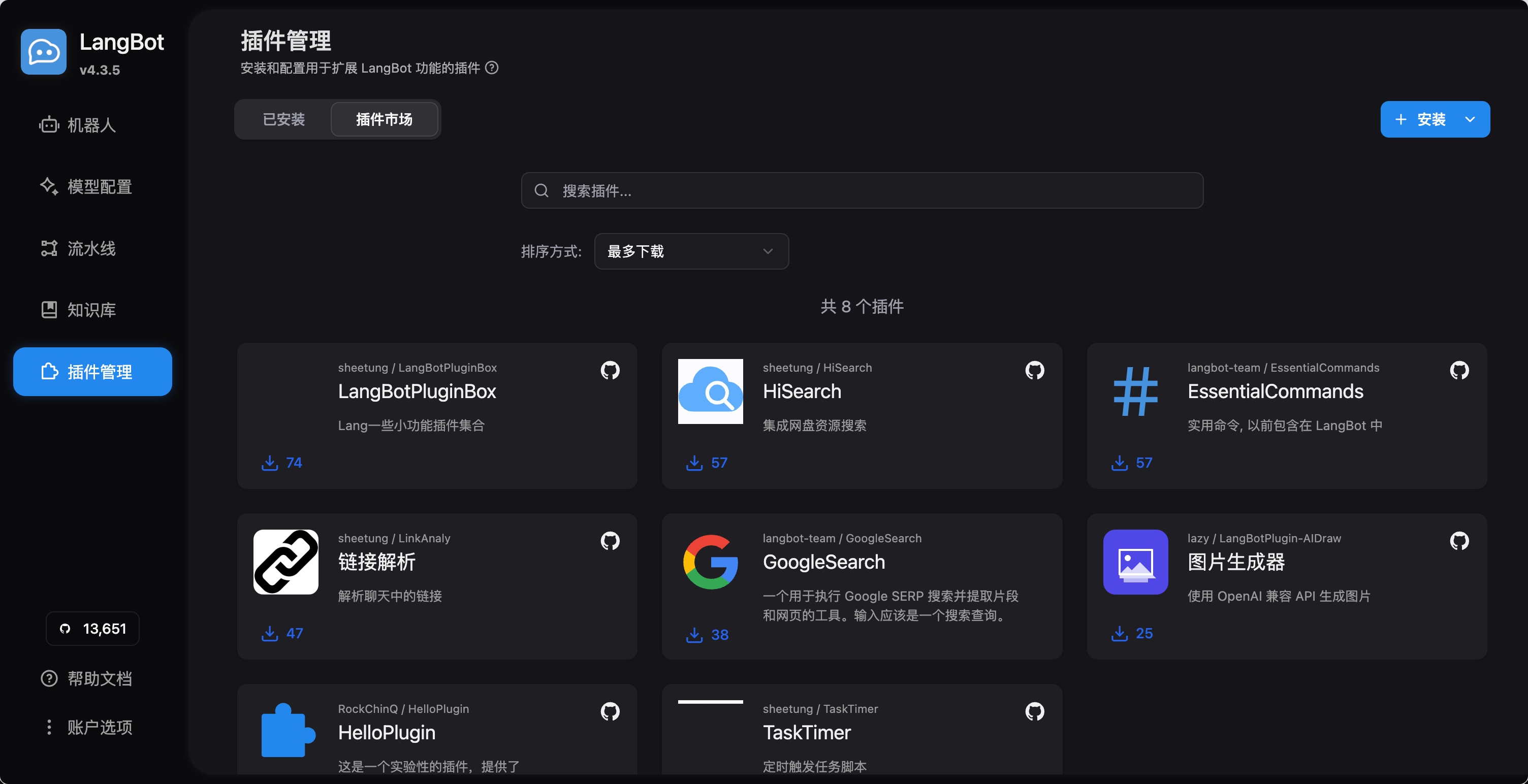Click the 图片生成器 image icon

click(x=1135, y=562)
